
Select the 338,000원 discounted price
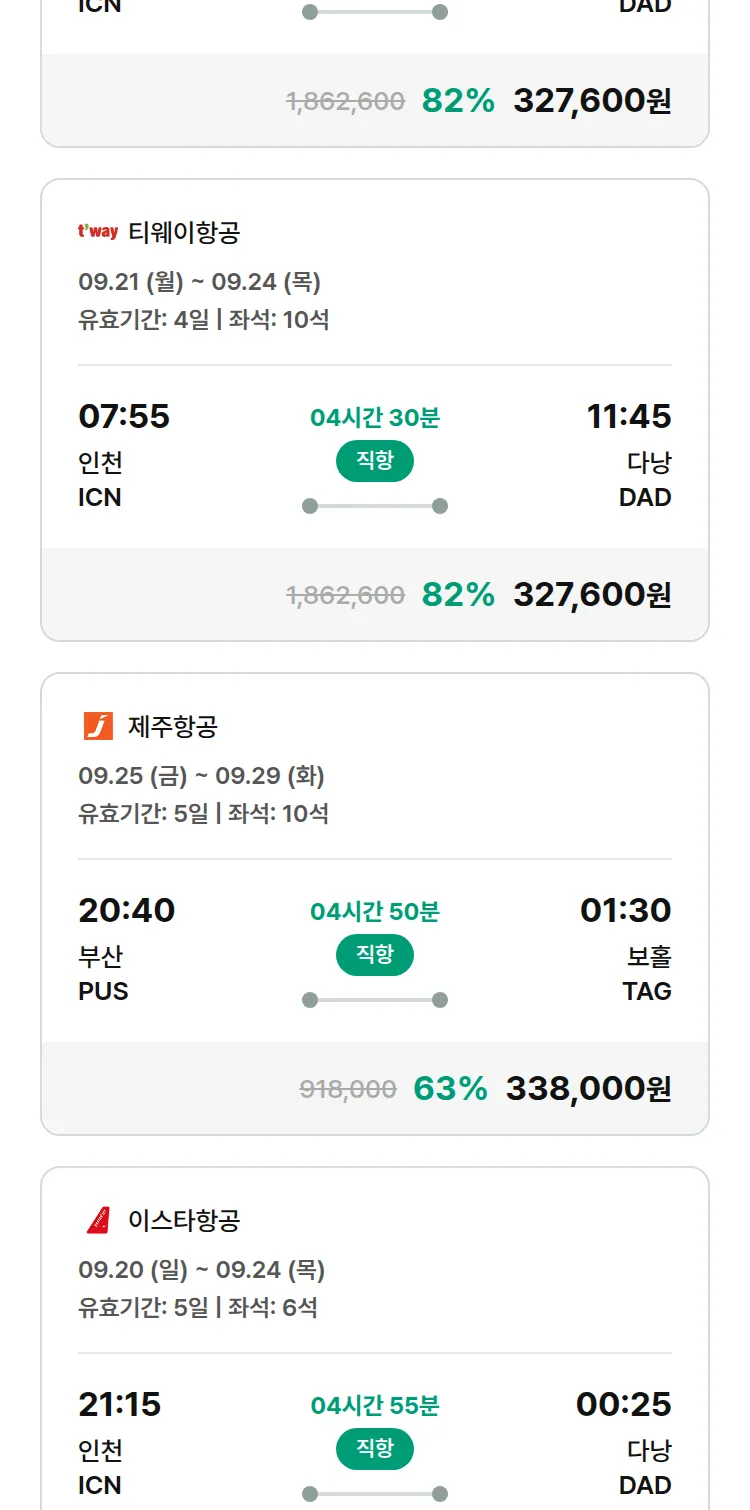[x=588, y=1088]
